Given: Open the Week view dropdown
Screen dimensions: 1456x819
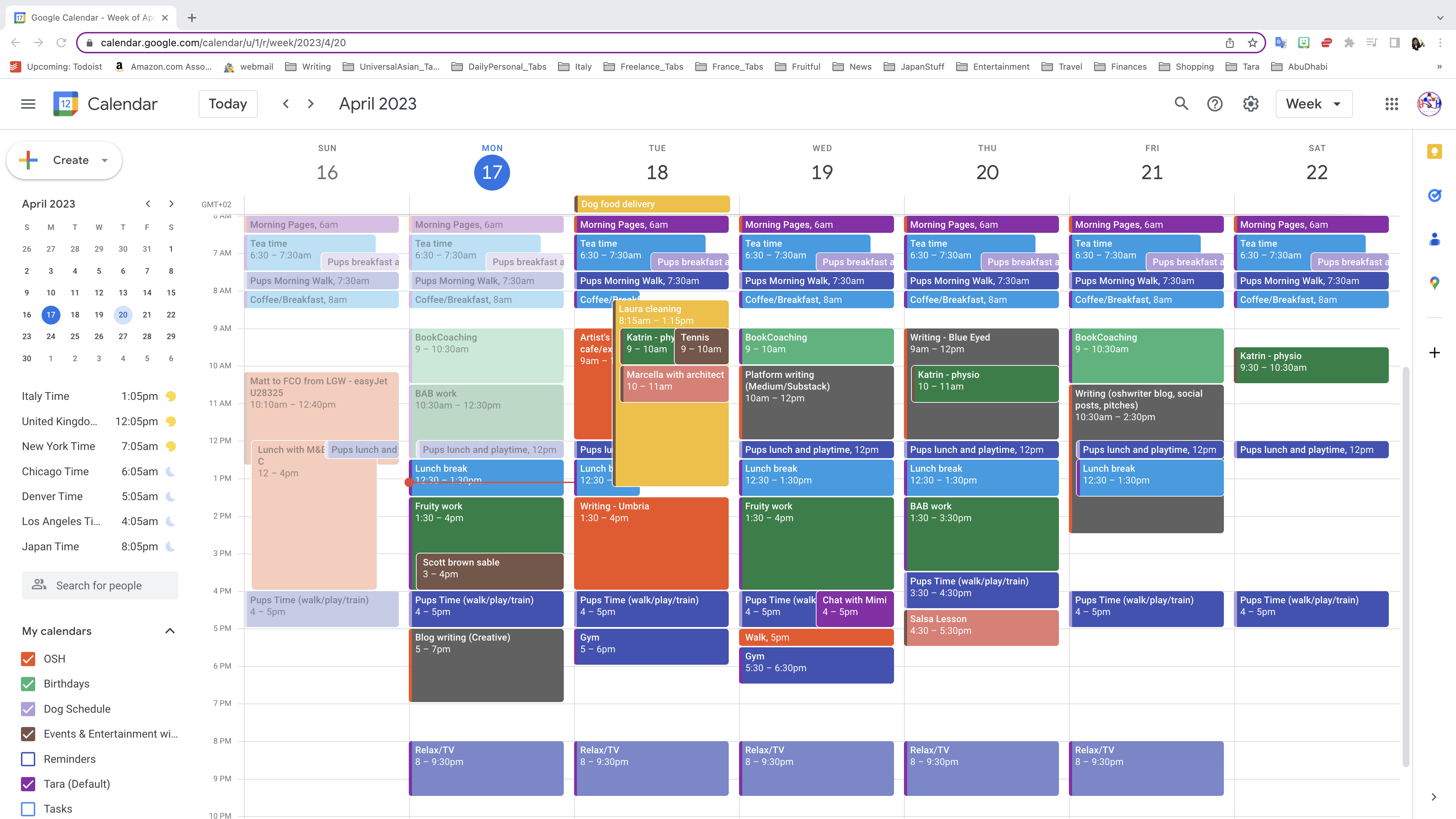Looking at the screenshot, I should tap(1313, 104).
